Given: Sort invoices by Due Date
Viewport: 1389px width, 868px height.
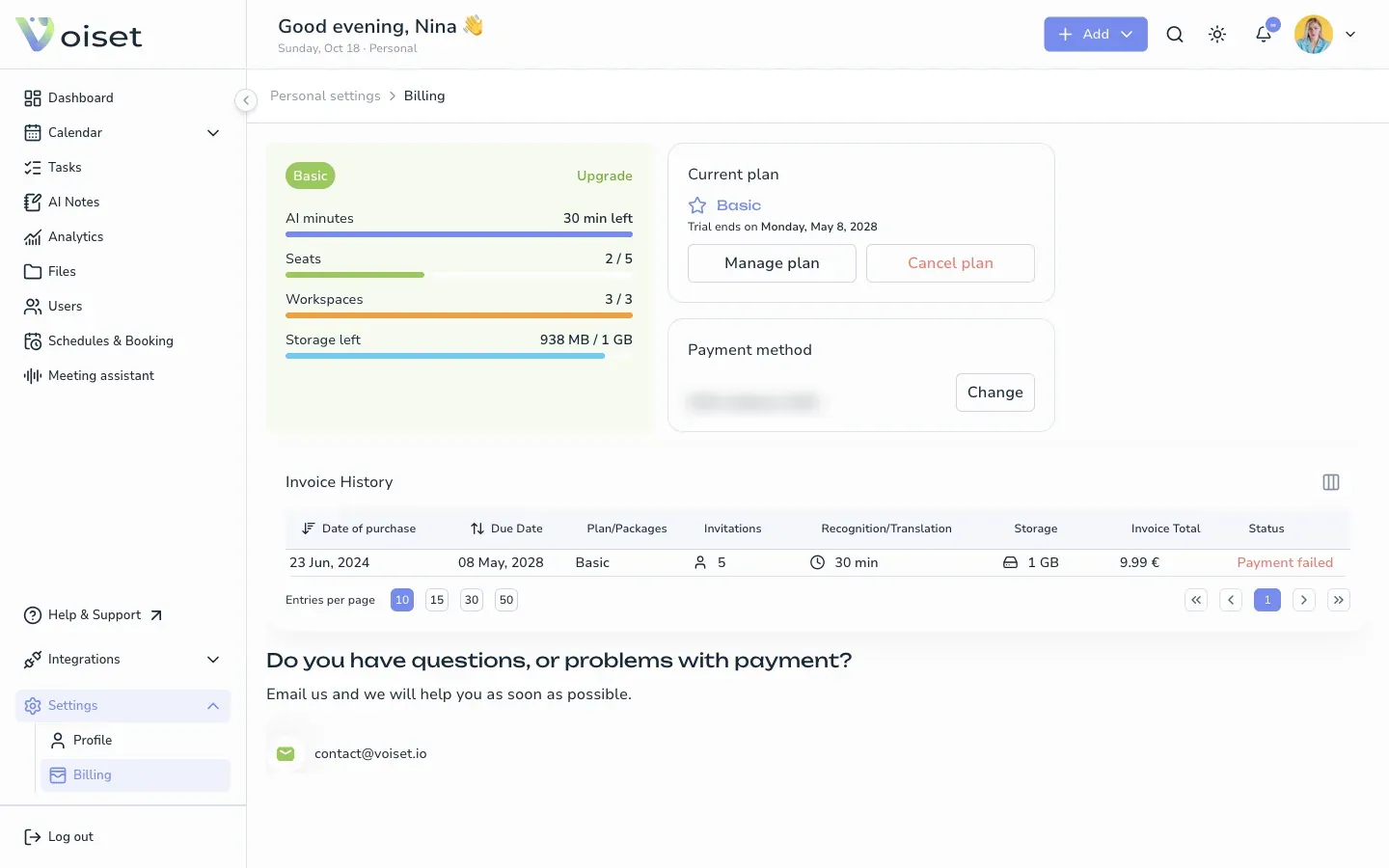Looking at the screenshot, I should [506, 529].
